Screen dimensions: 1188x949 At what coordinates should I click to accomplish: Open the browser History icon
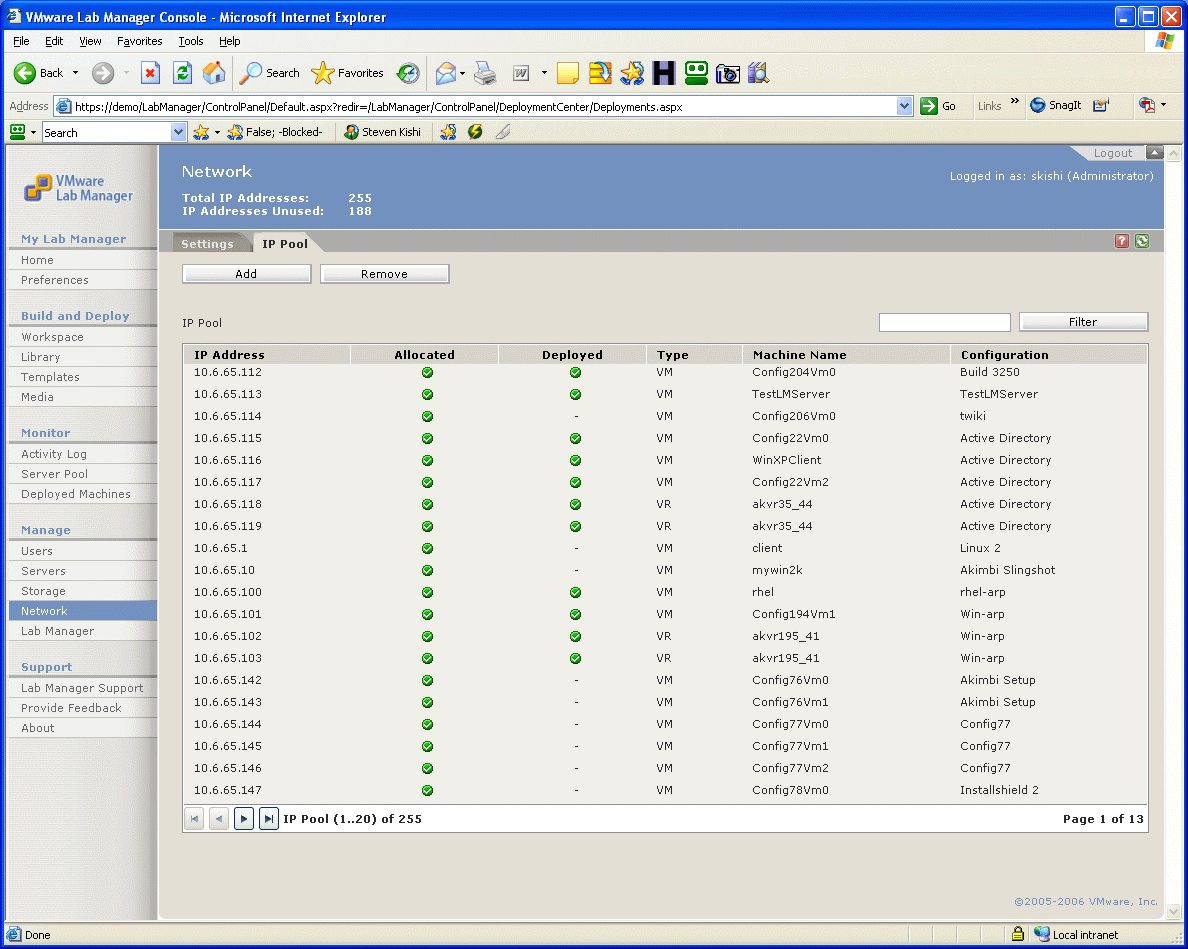(x=408, y=73)
